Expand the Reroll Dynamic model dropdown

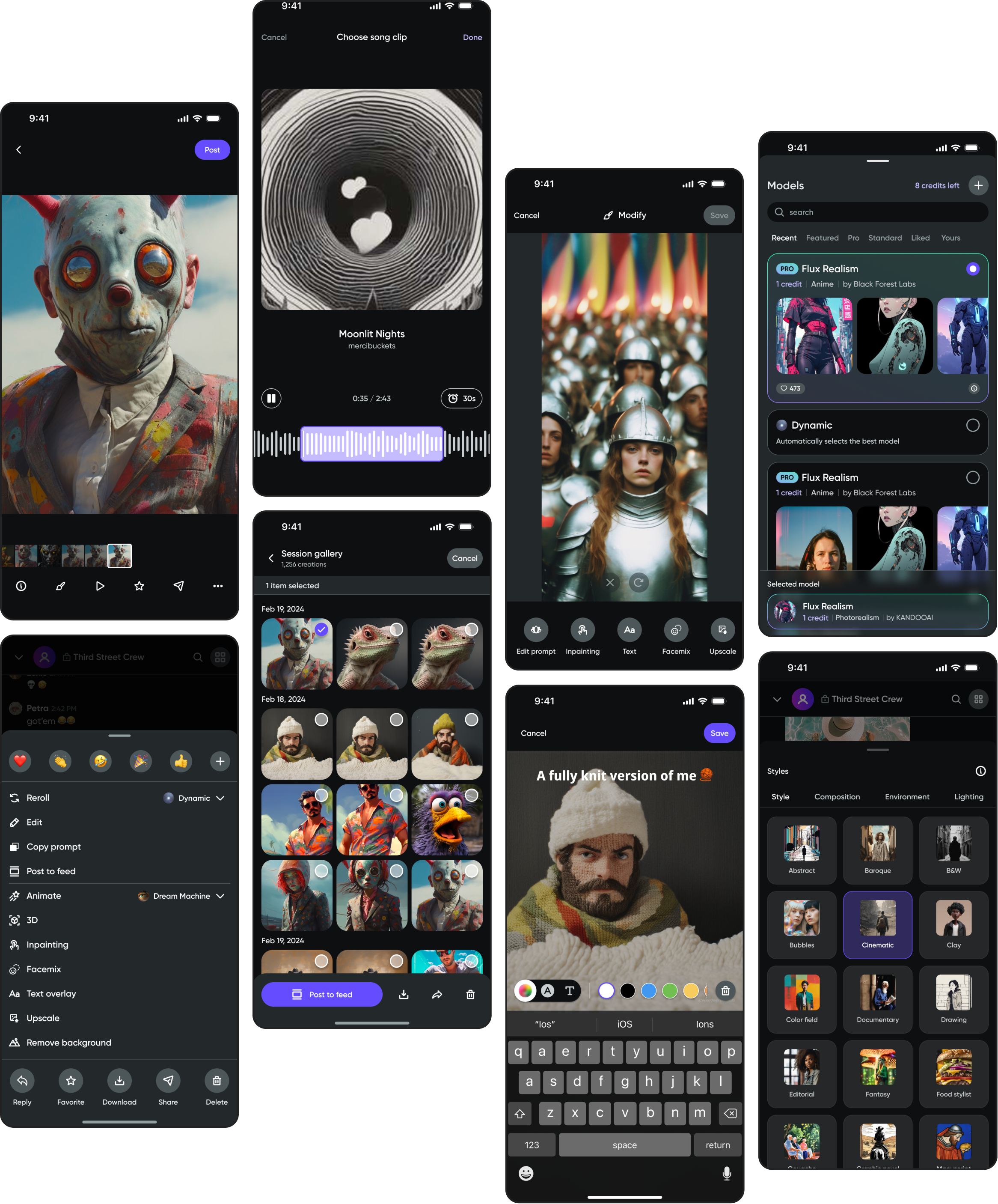coord(220,798)
